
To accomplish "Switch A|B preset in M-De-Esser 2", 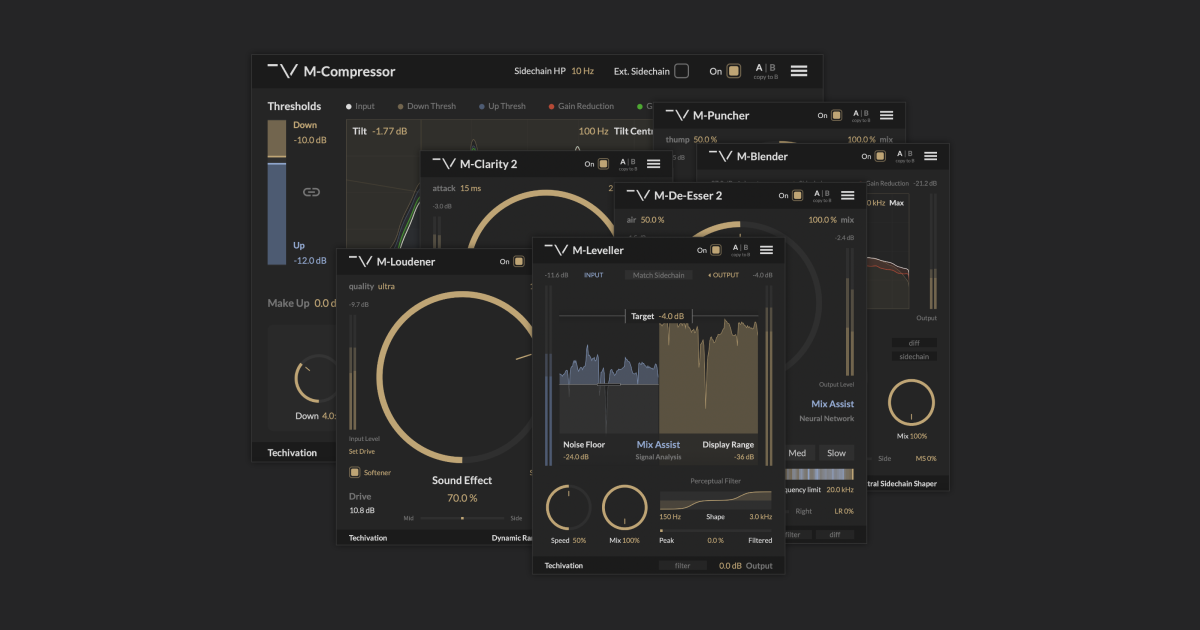I will coord(821,195).
